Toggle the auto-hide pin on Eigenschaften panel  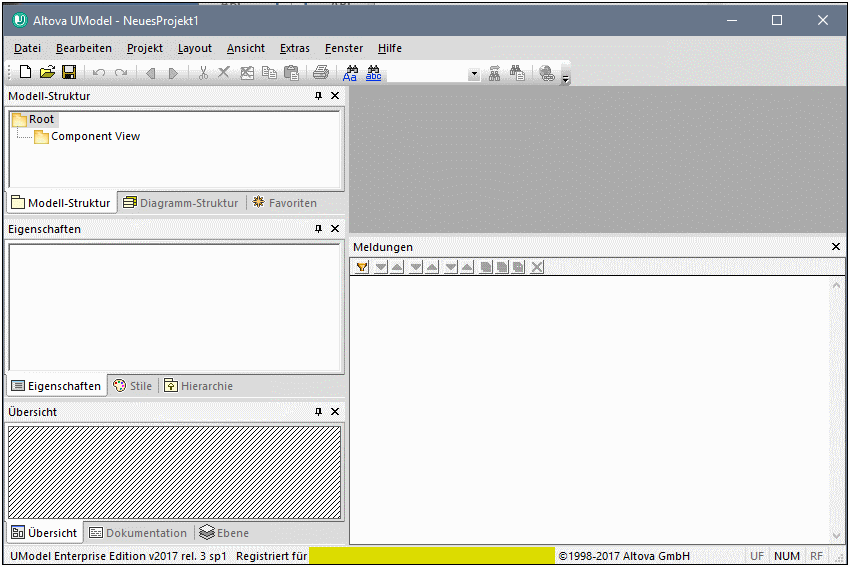pos(319,229)
